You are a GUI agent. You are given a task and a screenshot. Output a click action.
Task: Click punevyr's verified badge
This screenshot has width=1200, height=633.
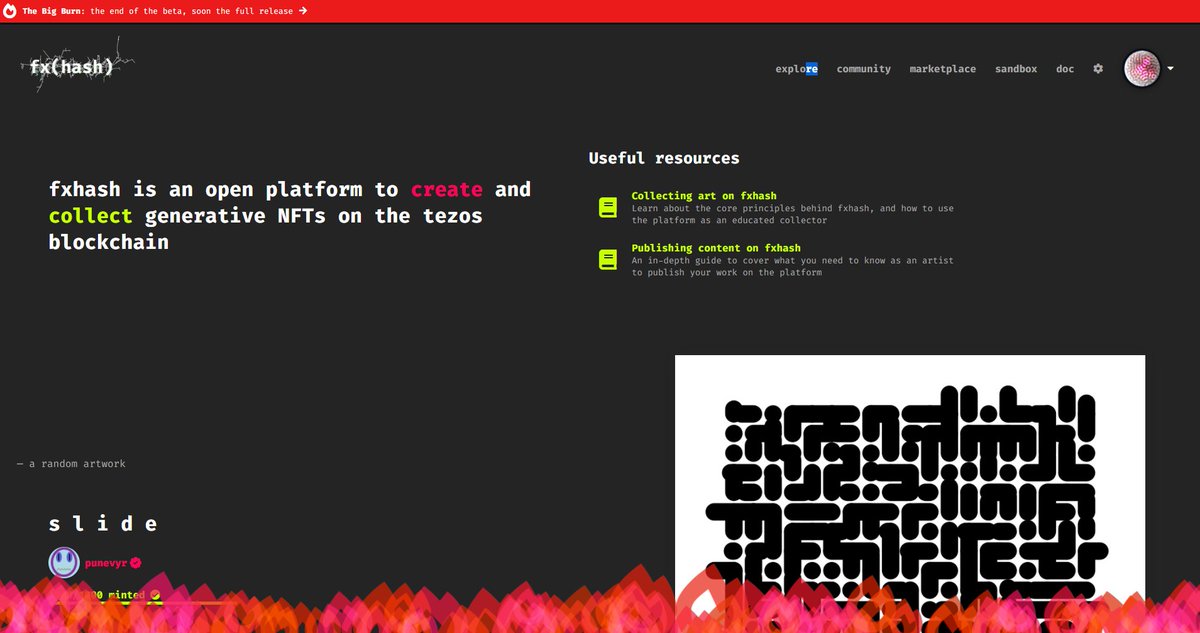click(x=136, y=563)
